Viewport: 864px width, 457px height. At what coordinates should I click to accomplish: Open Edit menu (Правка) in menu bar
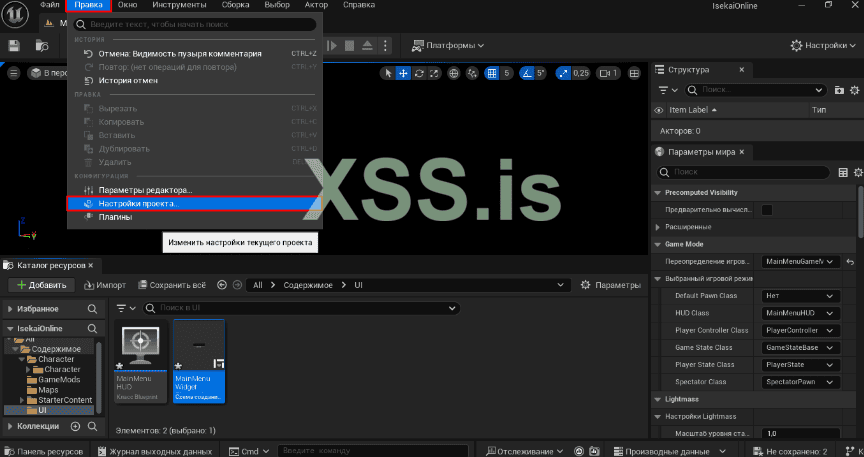88,5
